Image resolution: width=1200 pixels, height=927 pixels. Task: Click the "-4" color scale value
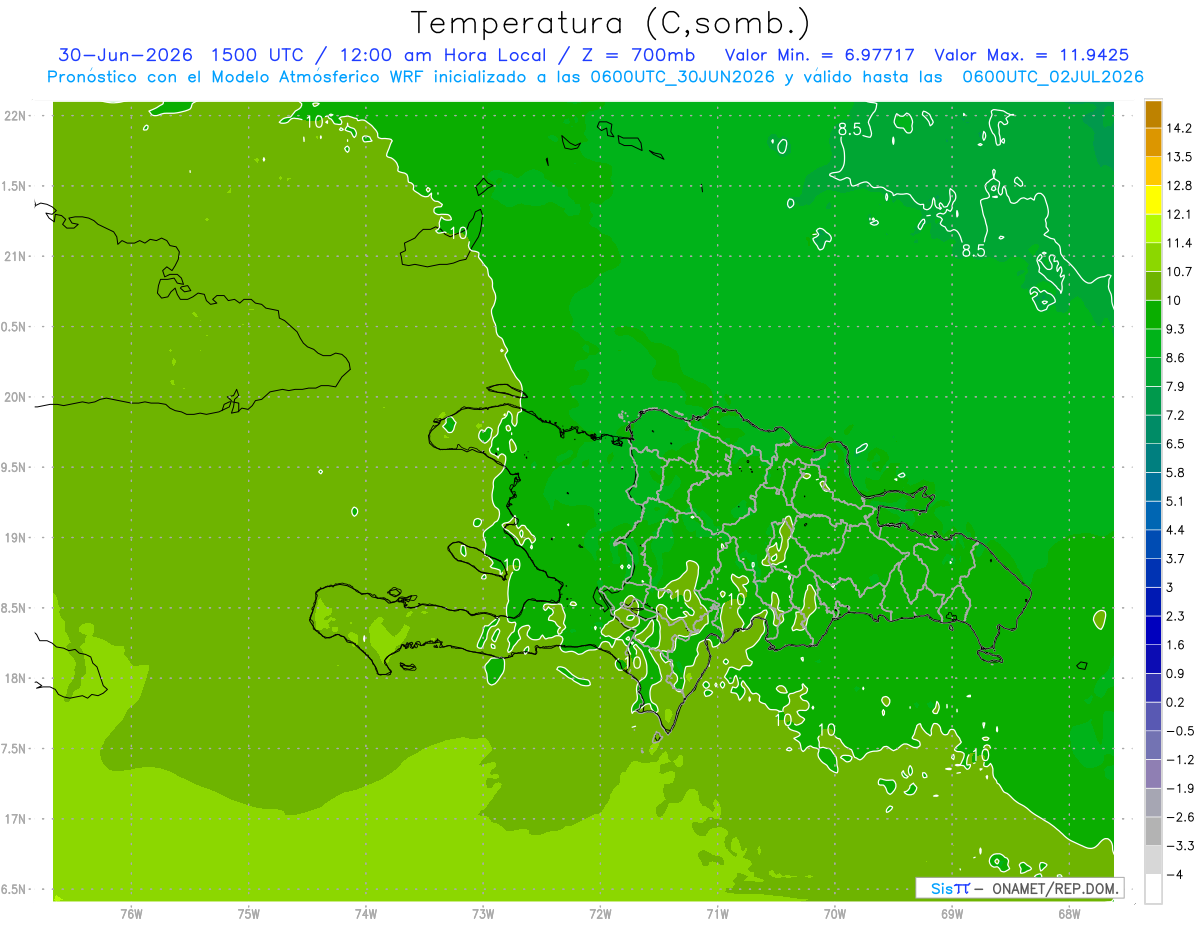[x=1175, y=874]
